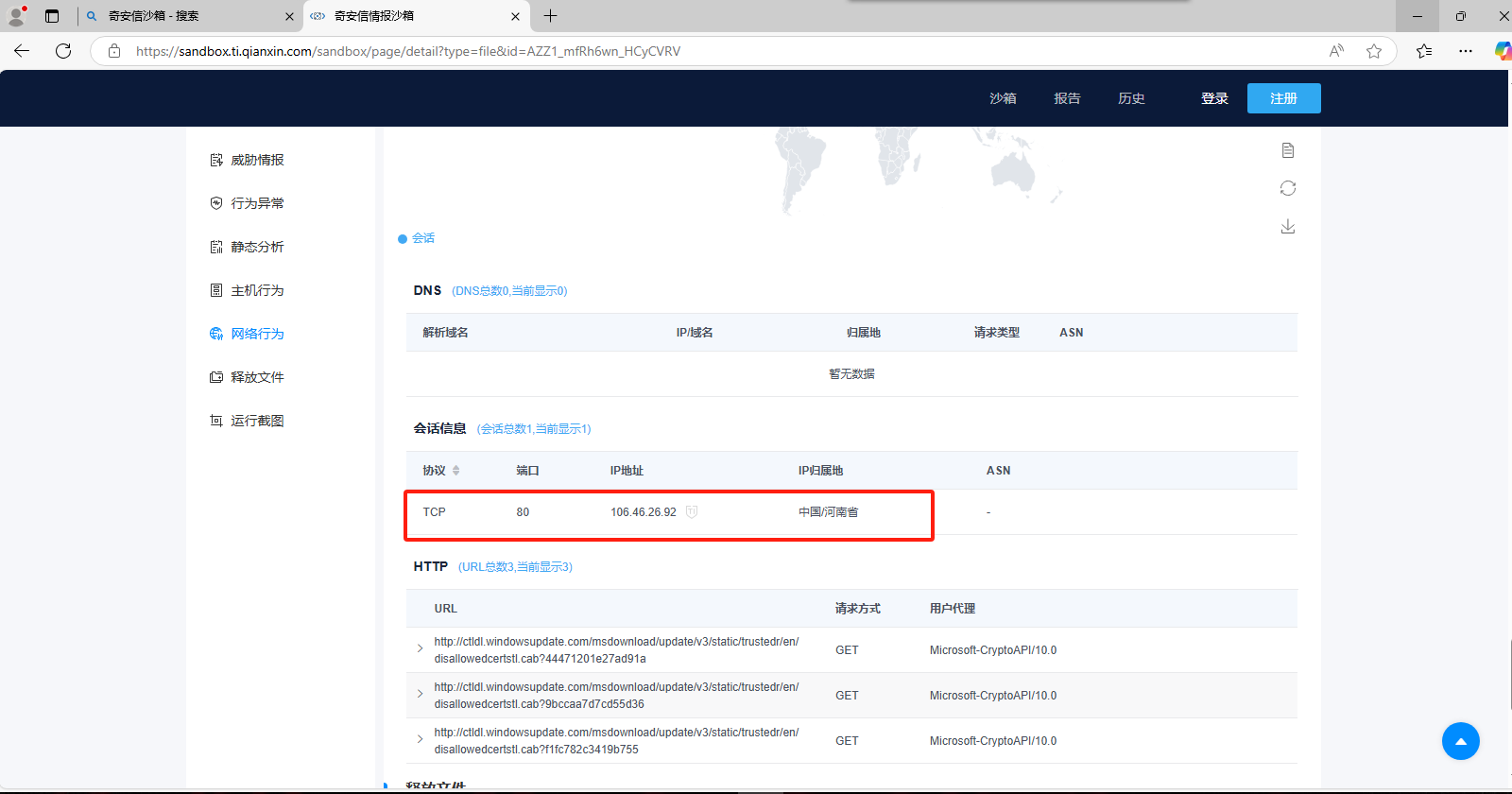Click the refresh analysis icon on right
1512x794 pixels.
click(1287, 188)
